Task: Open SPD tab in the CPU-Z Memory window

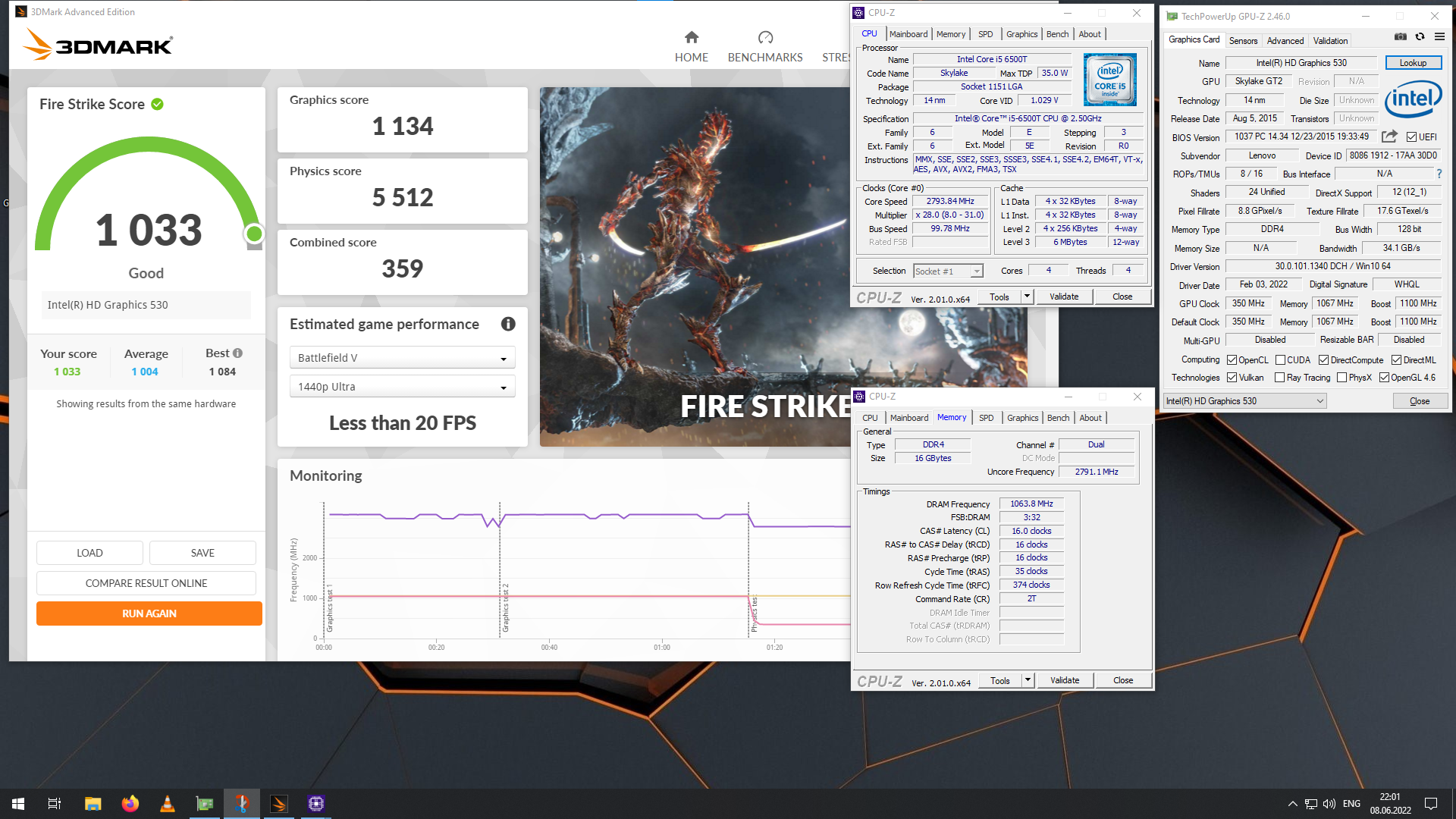Action: 986,418
